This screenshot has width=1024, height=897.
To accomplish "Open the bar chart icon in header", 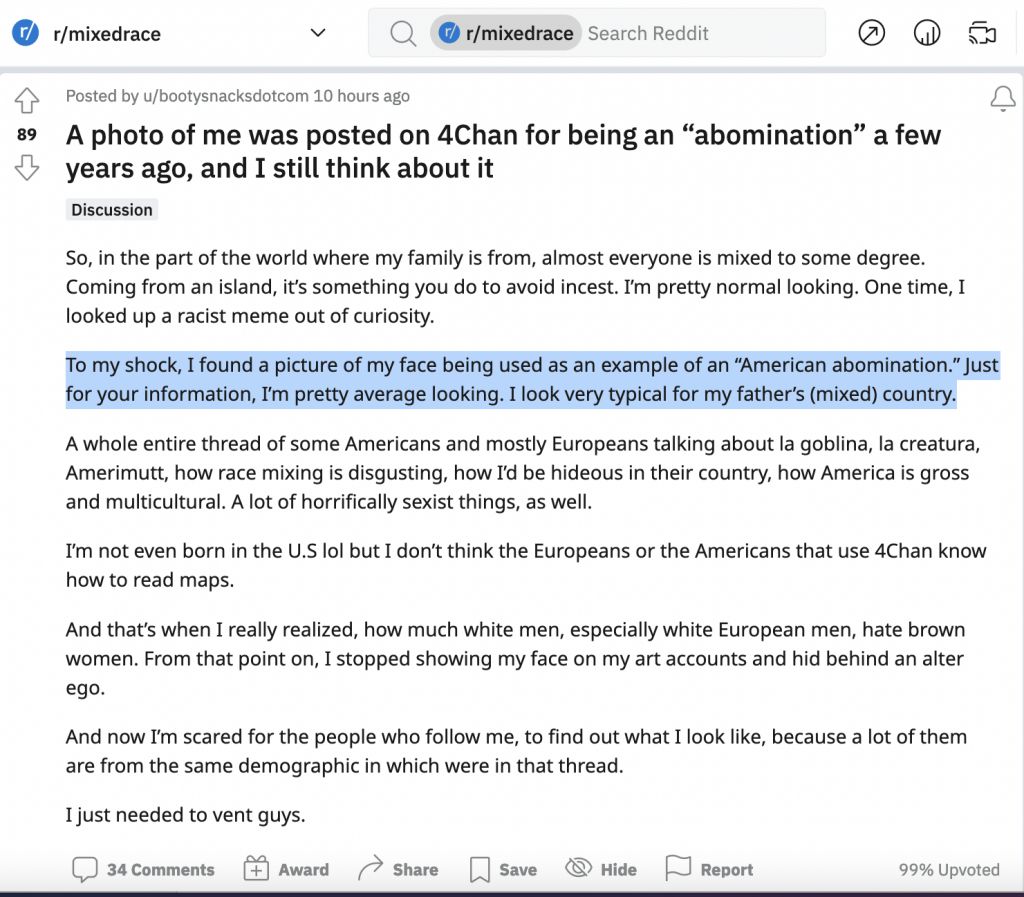I will tap(926, 33).
